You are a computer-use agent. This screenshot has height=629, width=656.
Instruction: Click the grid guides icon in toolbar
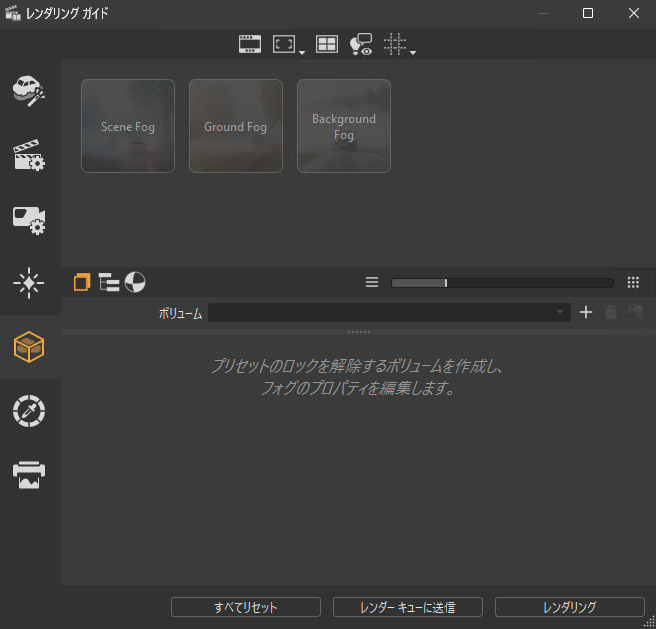[x=395, y=44]
